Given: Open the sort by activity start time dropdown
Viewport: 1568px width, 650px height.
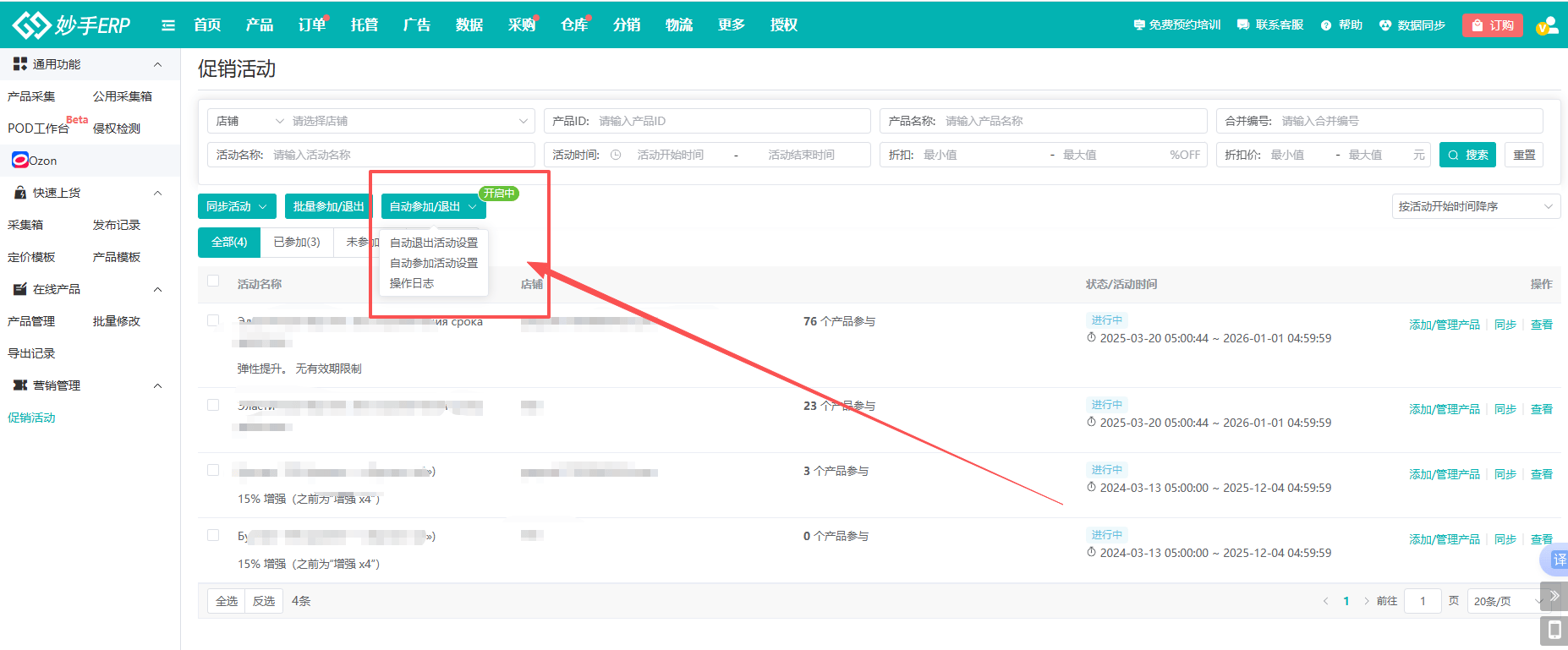Looking at the screenshot, I should point(1475,206).
